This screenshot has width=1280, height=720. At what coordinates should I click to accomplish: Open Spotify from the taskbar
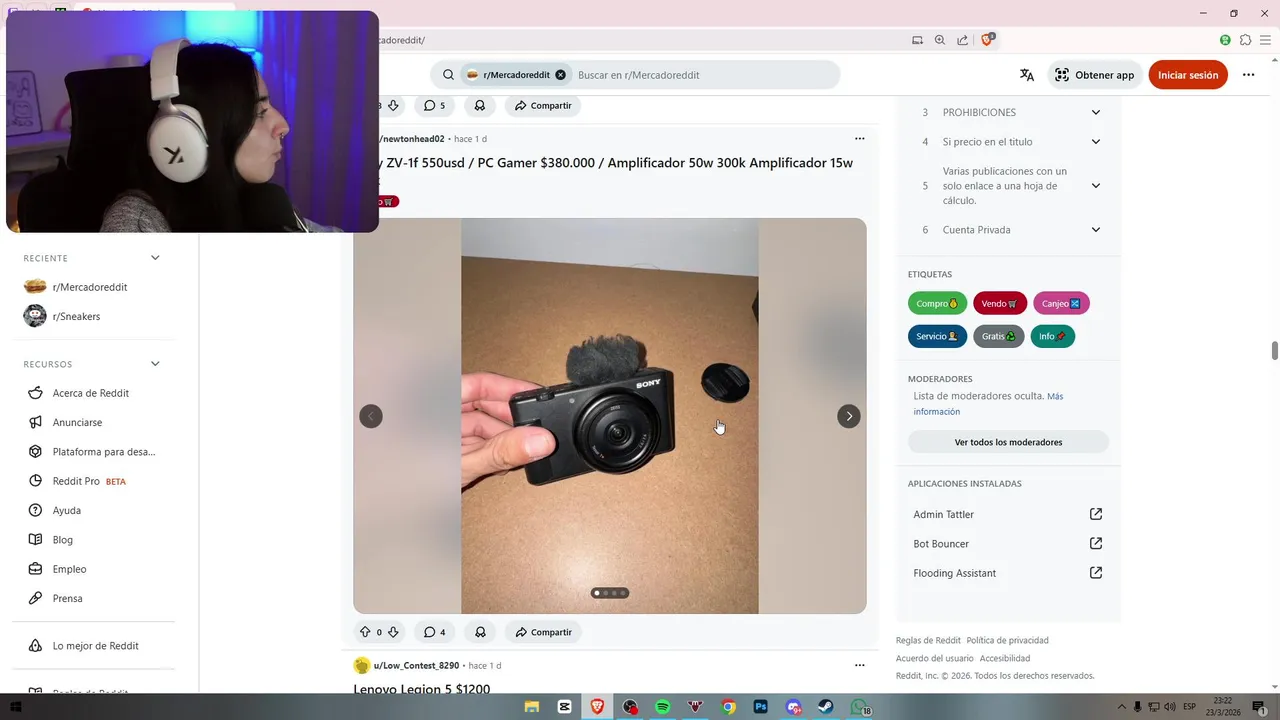point(662,707)
